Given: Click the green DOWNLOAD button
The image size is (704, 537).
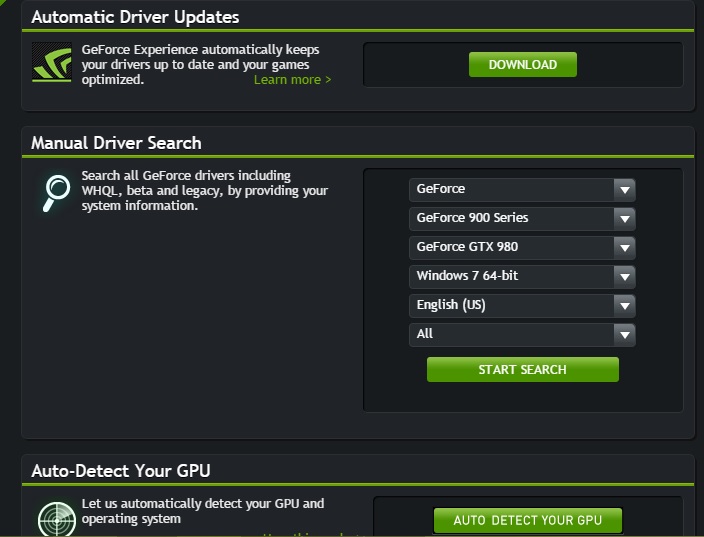Looking at the screenshot, I should [x=523, y=64].
